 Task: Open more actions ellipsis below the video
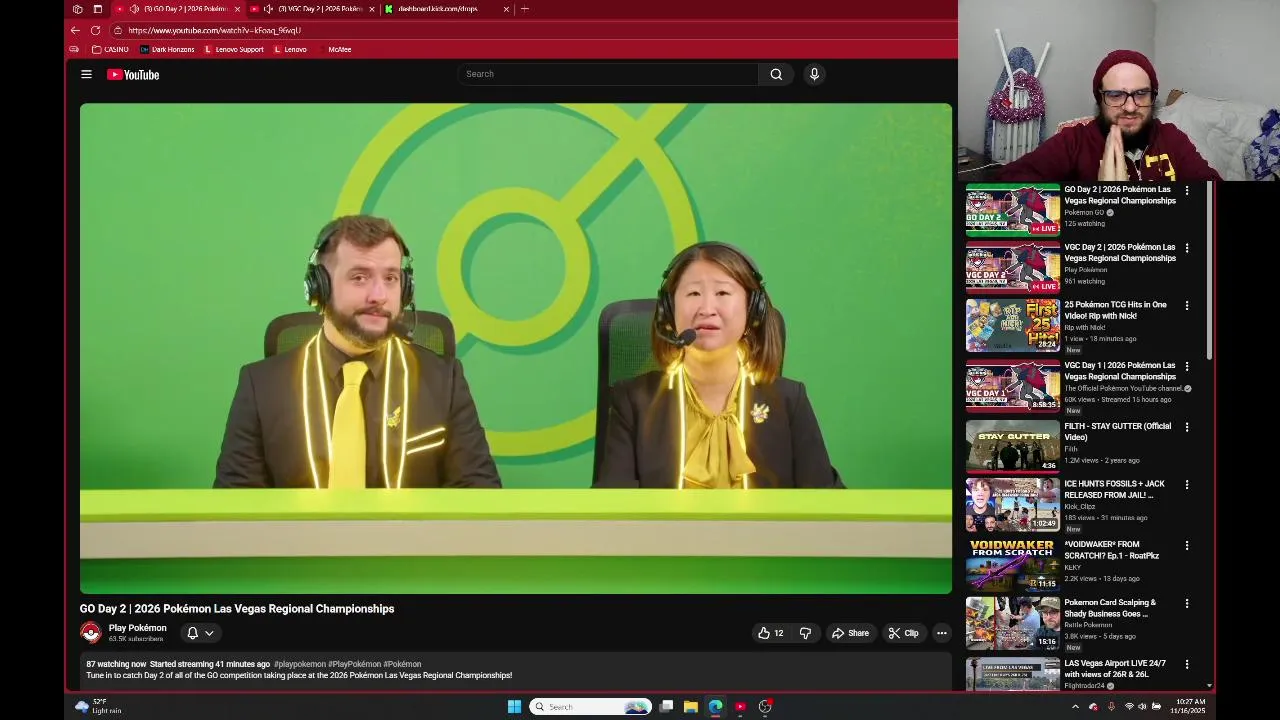(x=941, y=633)
